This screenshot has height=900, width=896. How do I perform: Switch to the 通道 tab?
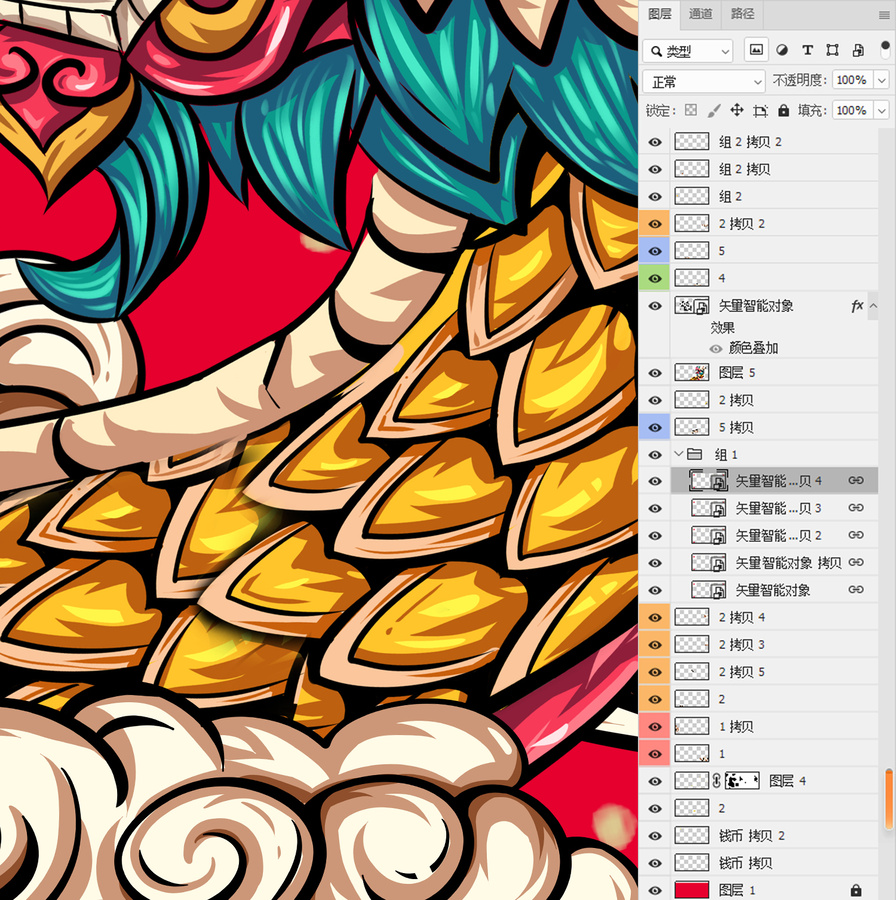(700, 14)
